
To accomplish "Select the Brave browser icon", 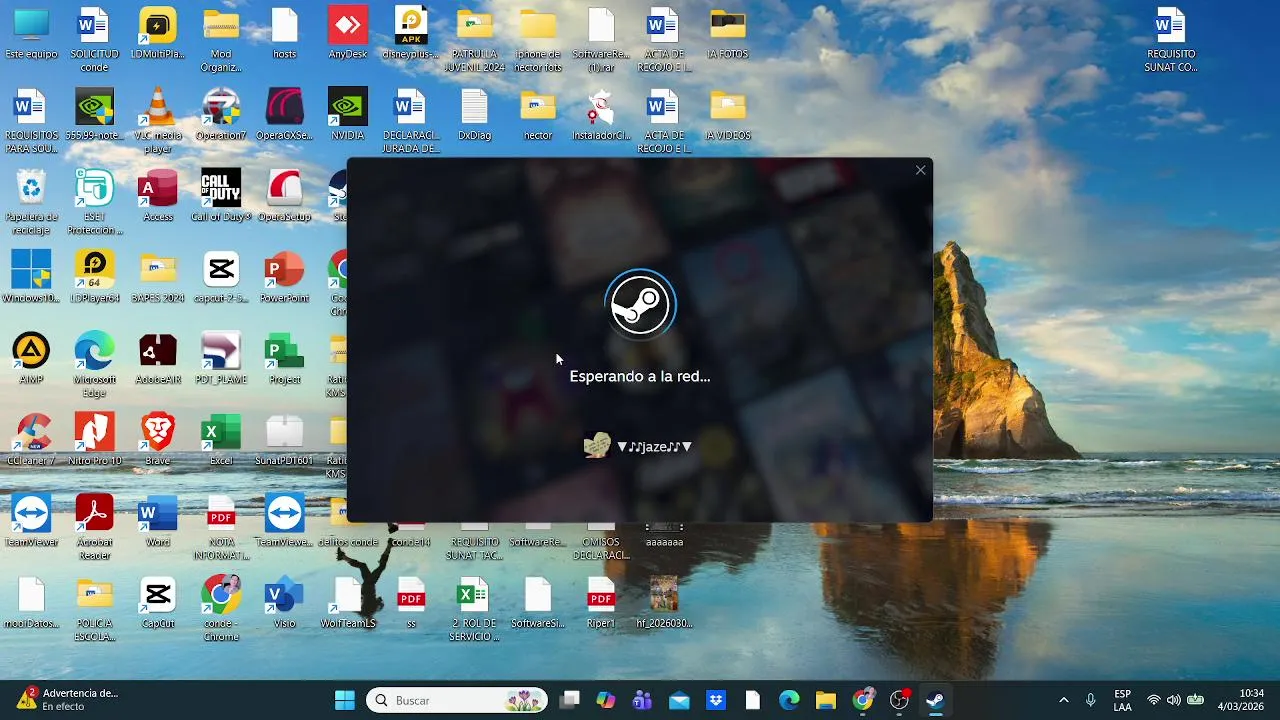I will pyautogui.click(x=158, y=439).
